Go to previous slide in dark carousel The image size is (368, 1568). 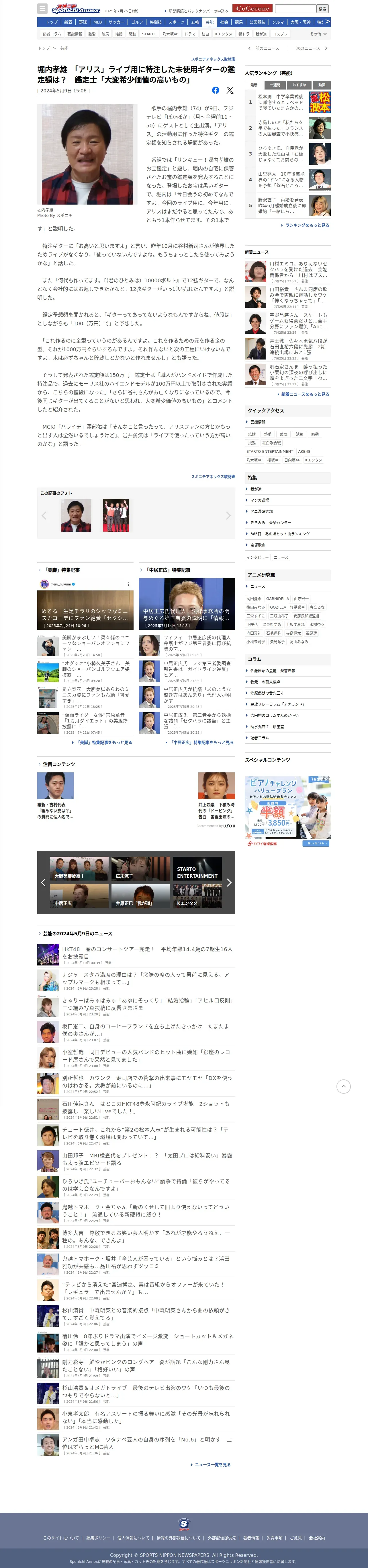click(43, 882)
